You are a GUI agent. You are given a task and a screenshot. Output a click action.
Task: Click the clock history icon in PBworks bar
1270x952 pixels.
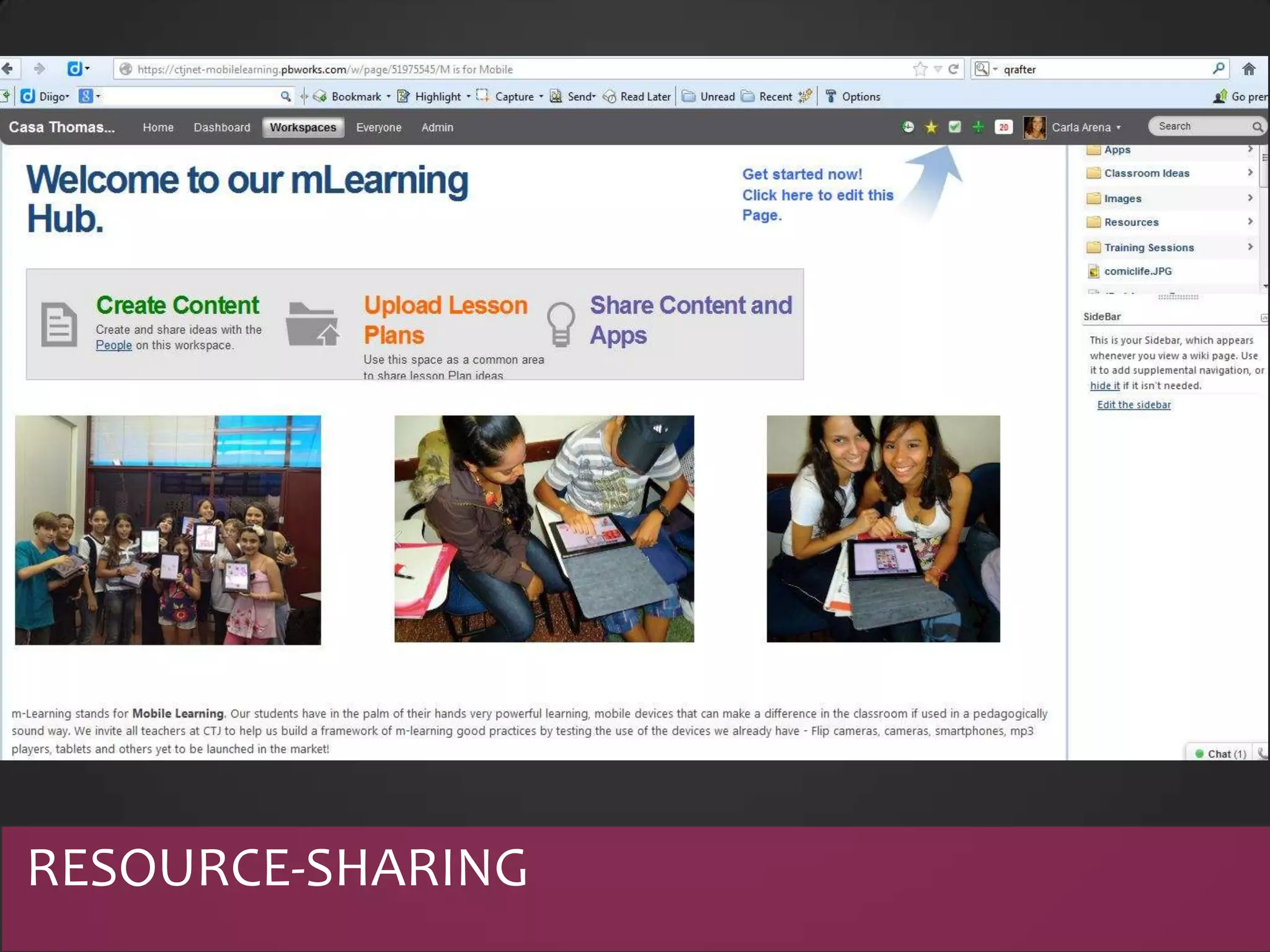pyautogui.click(x=908, y=127)
